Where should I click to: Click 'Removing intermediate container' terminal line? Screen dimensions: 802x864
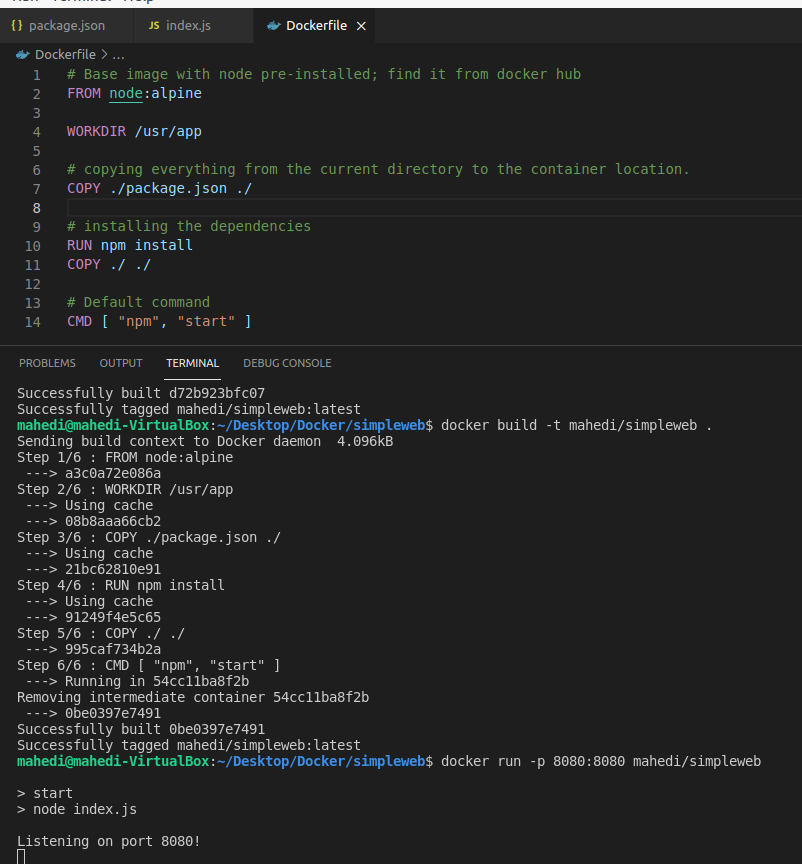193,697
